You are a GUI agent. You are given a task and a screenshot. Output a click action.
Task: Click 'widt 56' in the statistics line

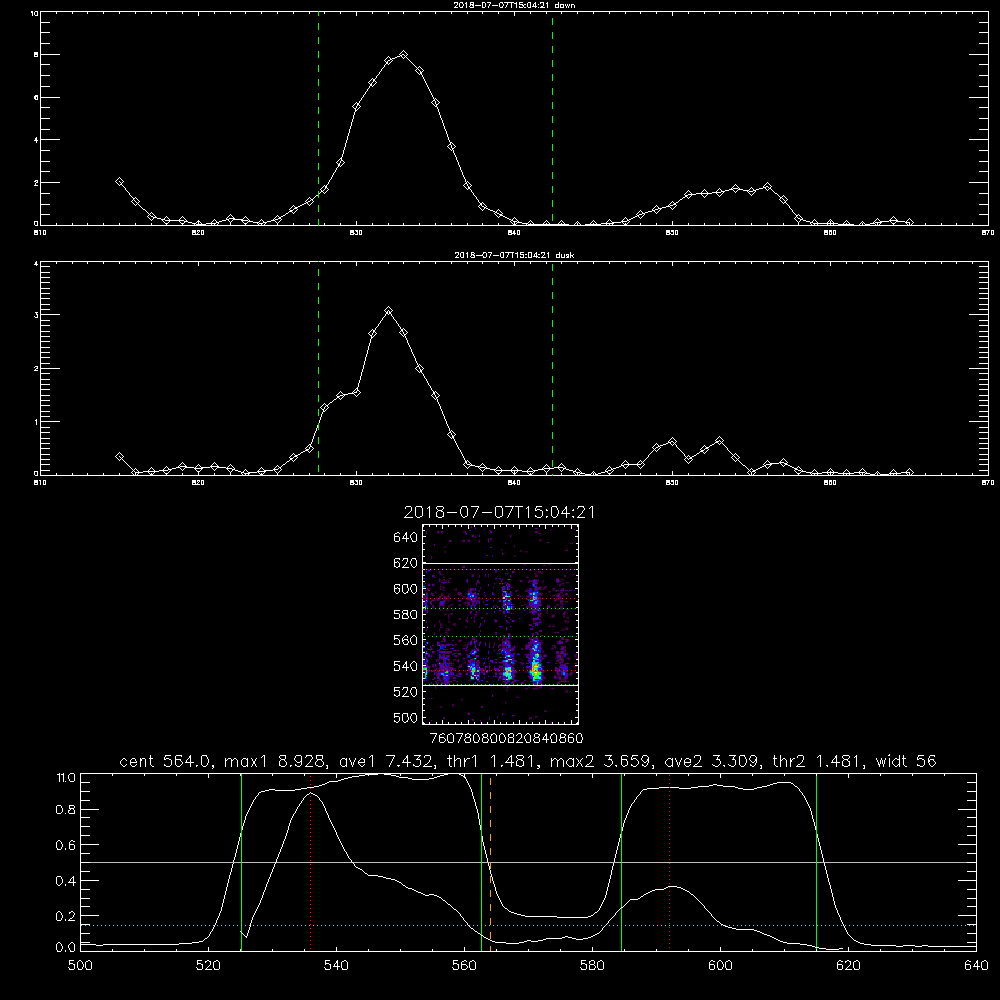[906, 761]
